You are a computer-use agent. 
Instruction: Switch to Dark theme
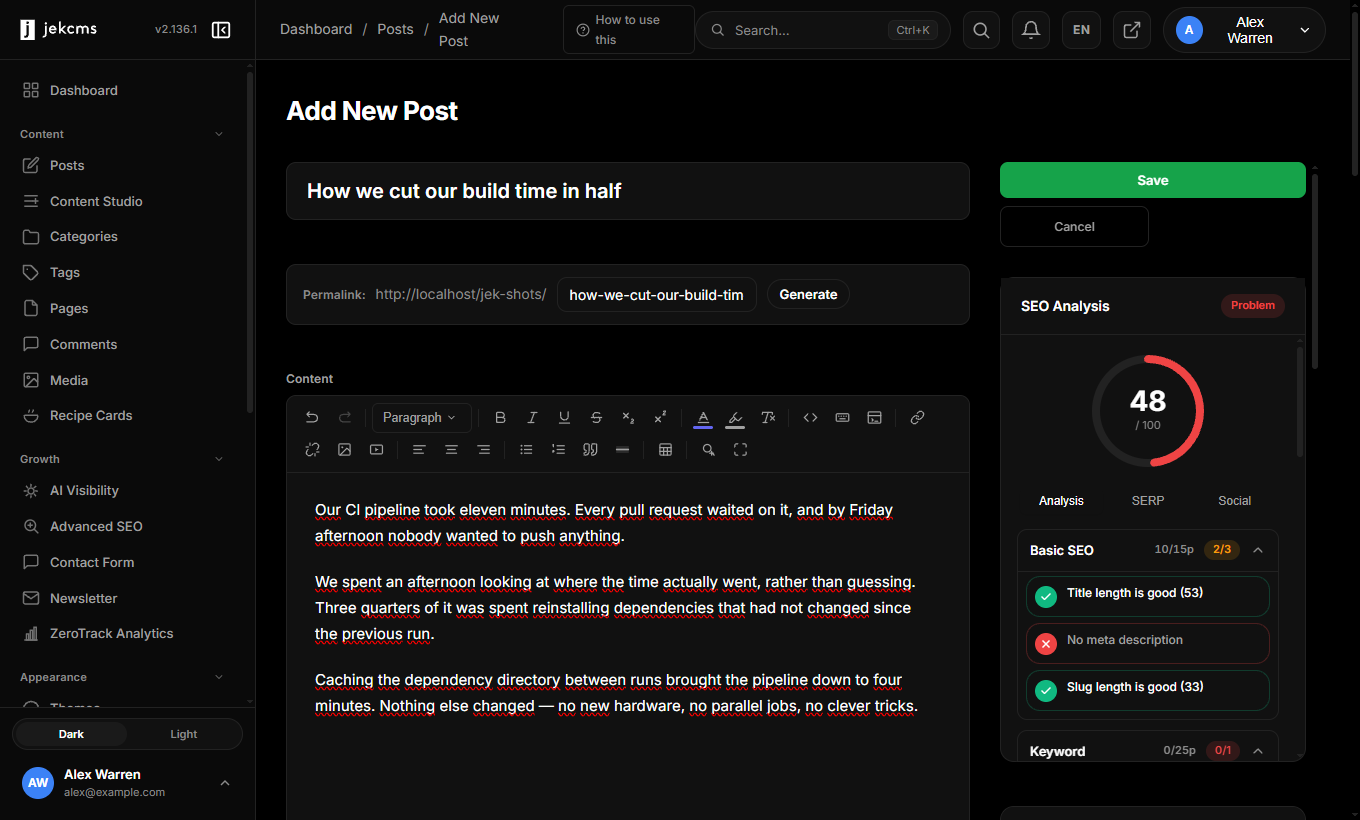pos(72,734)
